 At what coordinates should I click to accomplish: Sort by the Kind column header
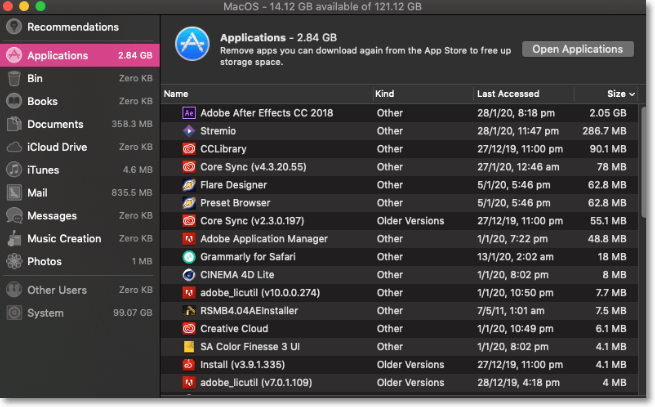point(384,94)
